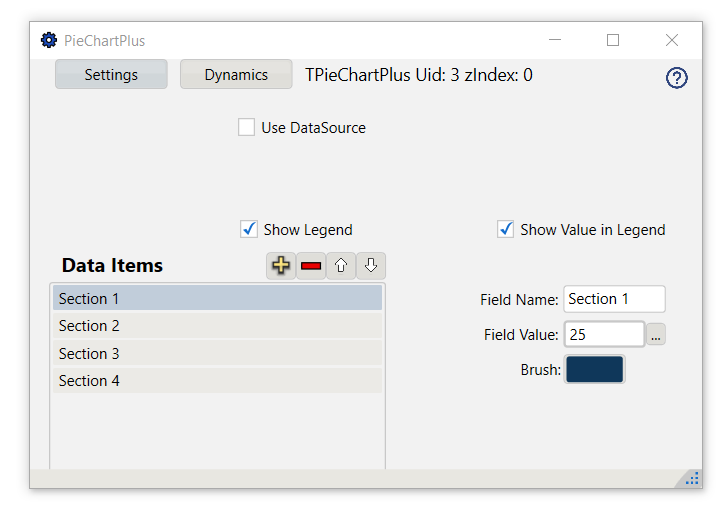Toggle Show Value in Legend checkbox

[506, 229]
